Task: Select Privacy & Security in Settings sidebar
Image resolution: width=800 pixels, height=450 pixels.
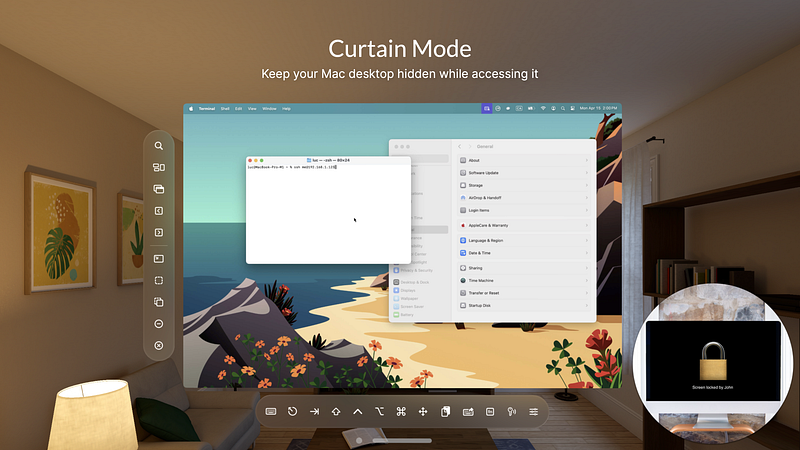Action: (x=413, y=270)
